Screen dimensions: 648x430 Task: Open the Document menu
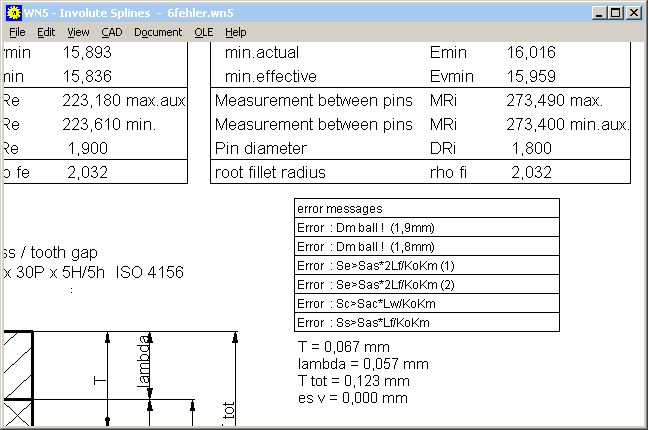coord(158,32)
